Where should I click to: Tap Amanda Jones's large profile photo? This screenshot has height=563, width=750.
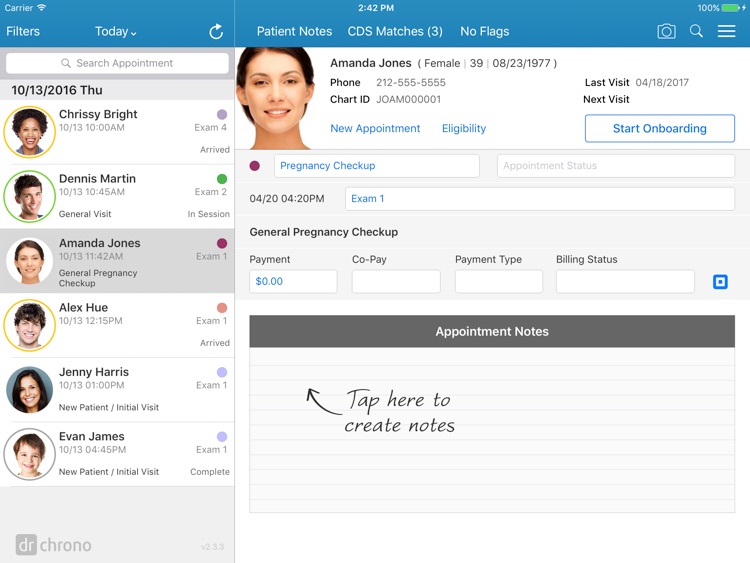[274, 98]
